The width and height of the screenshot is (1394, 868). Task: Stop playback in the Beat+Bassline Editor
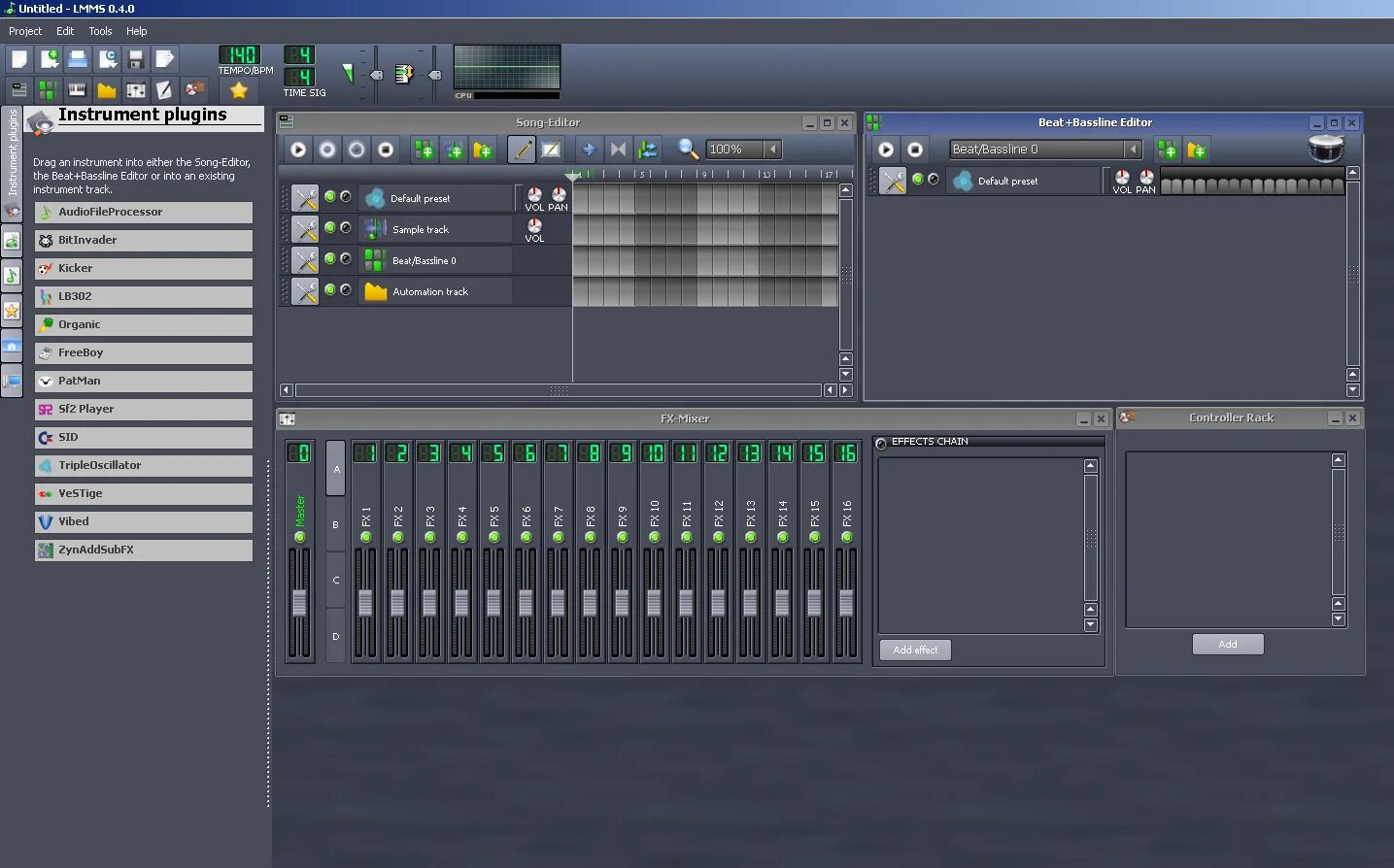tap(915, 150)
